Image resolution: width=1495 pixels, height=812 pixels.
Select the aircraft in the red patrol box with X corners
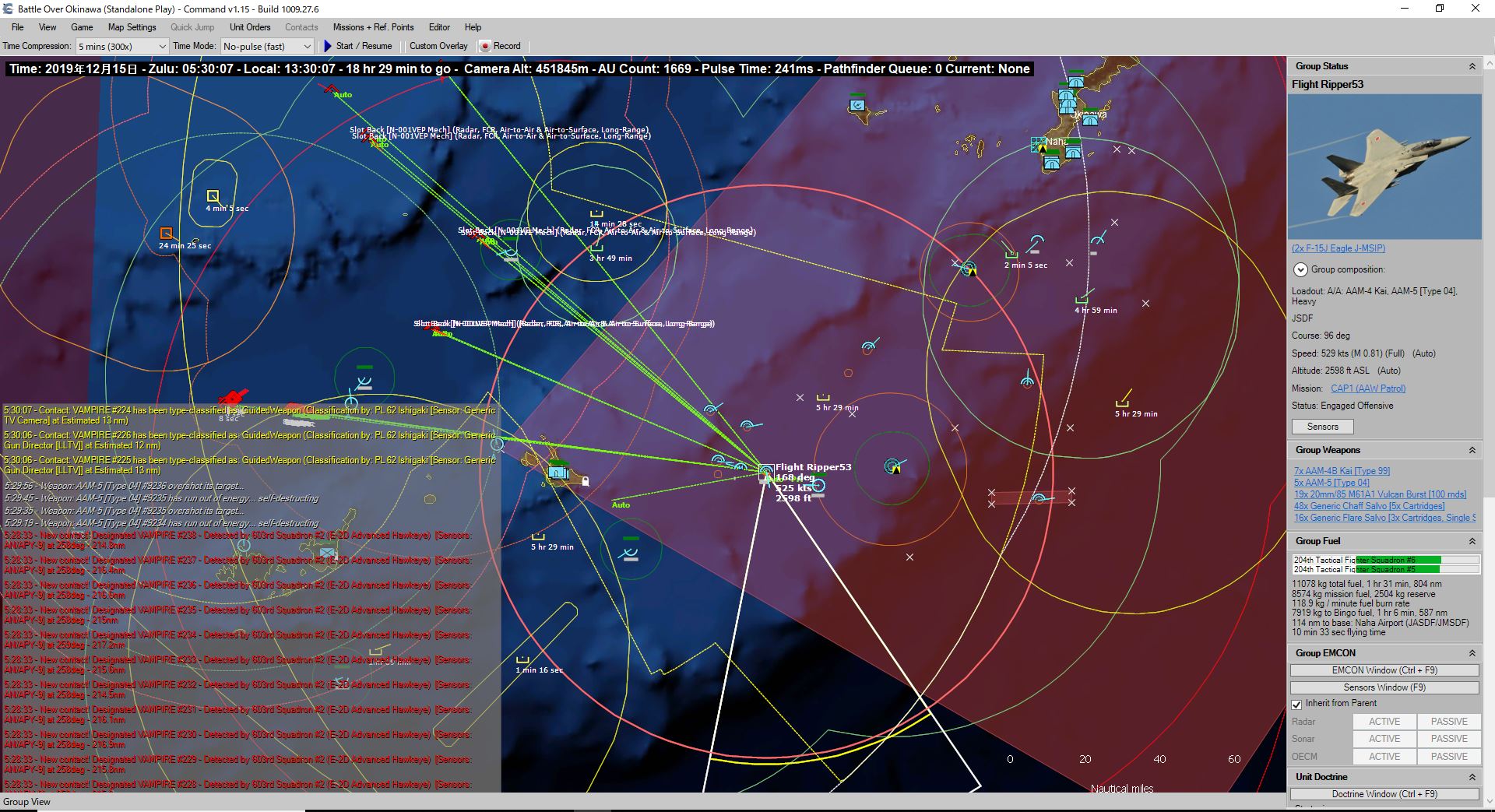click(1038, 497)
